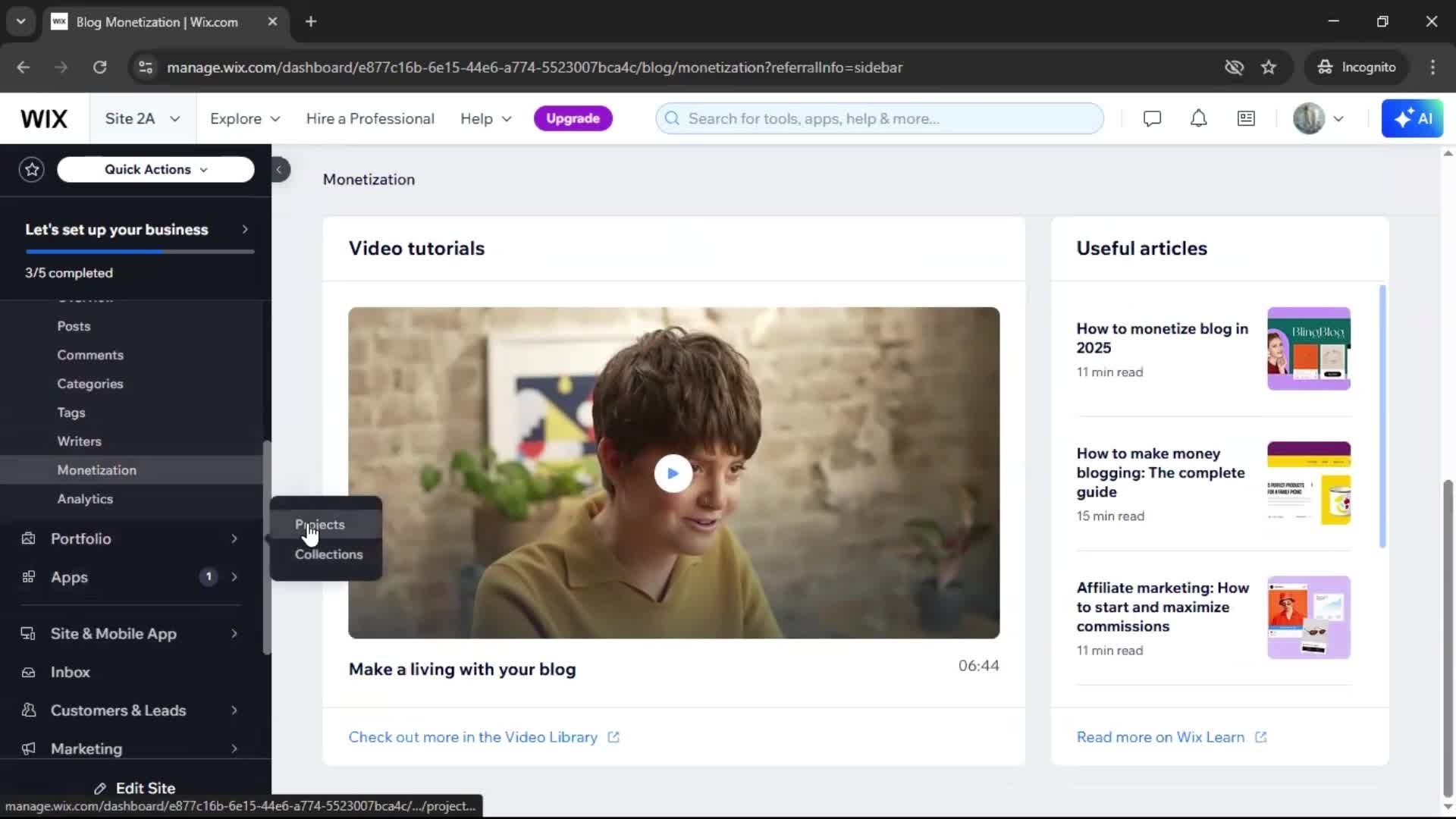Open Read more on Wix Learn link
The height and width of the screenshot is (819, 1456).
[1172, 737]
